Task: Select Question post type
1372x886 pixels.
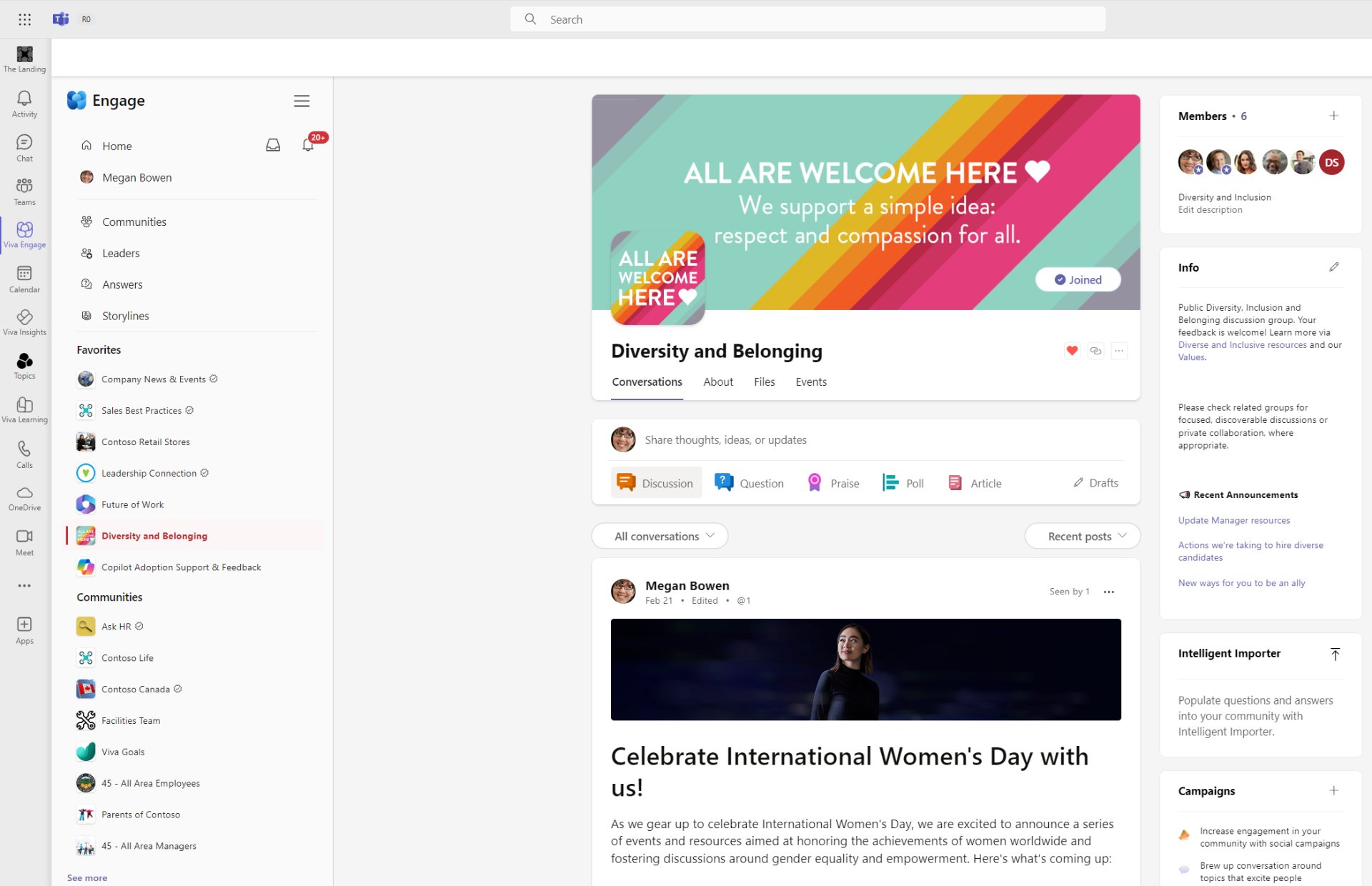Action: [x=749, y=483]
